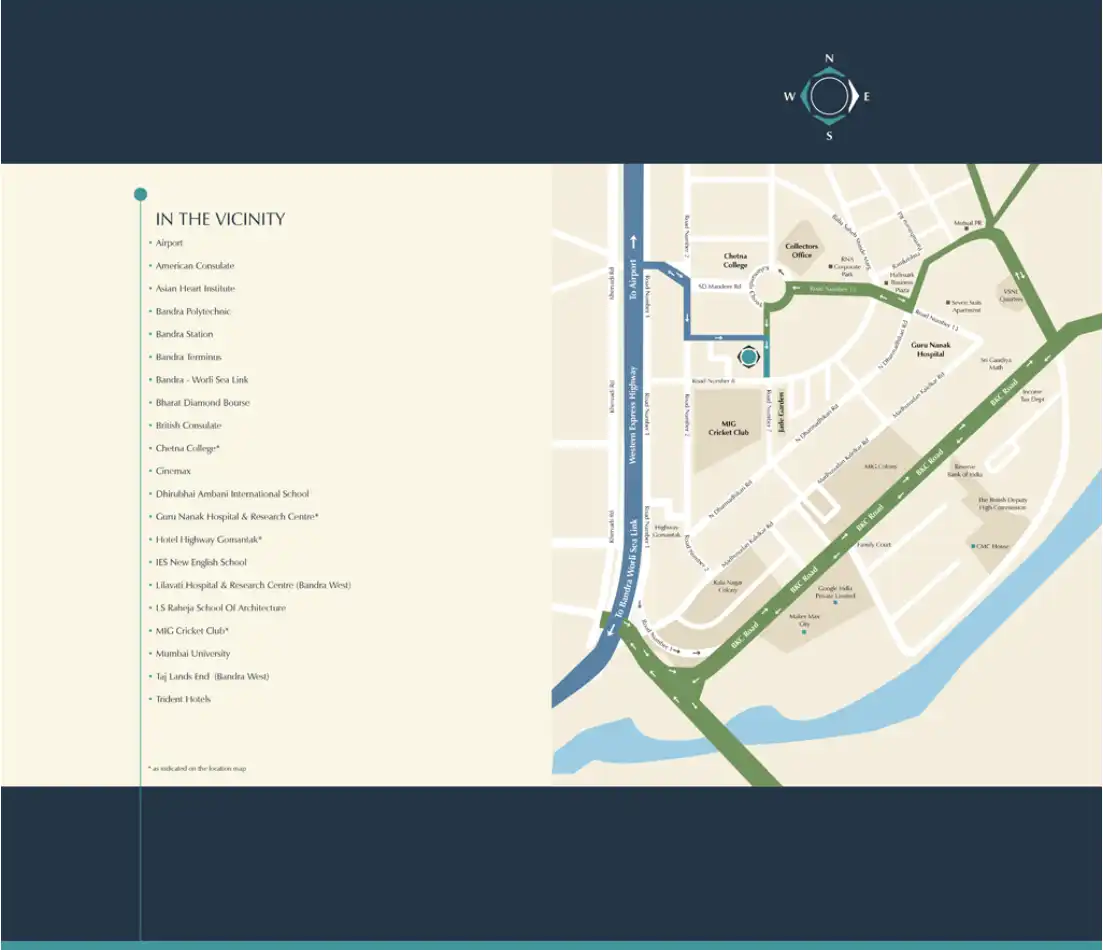
Task: Click the VSNL Quarters block on map
Action: coord(1011,292)
